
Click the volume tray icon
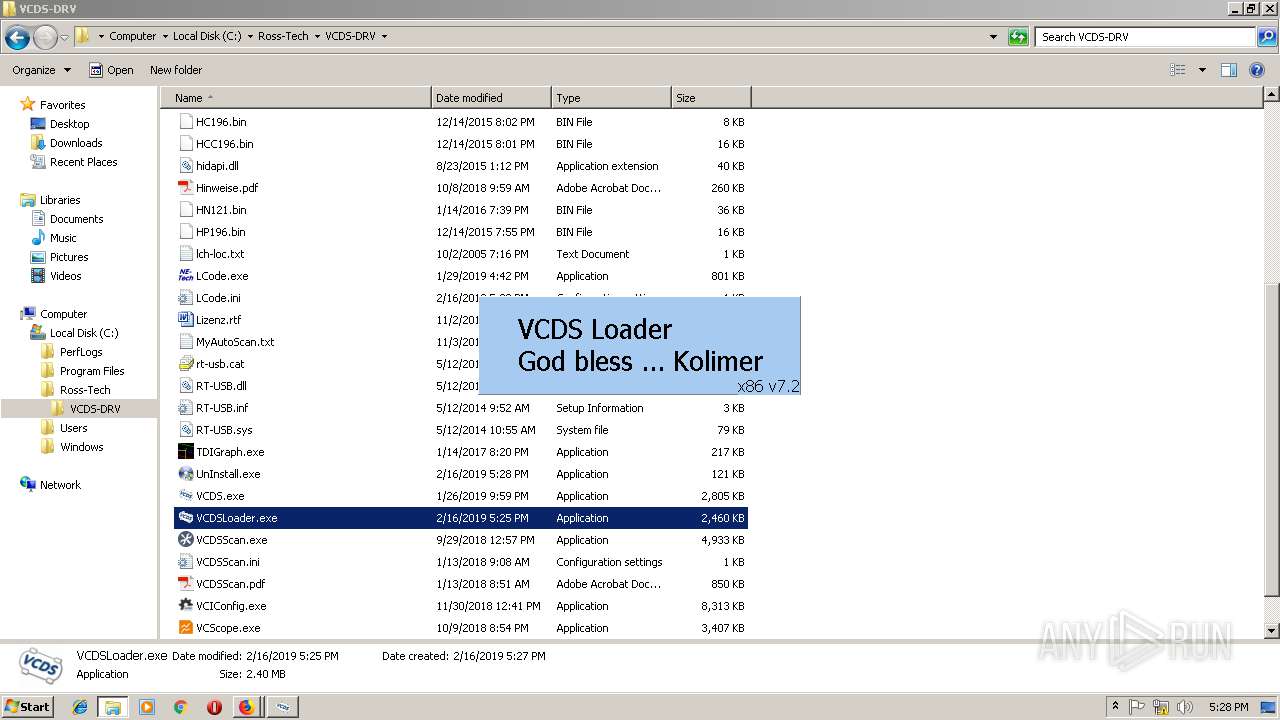[1185, 707]
